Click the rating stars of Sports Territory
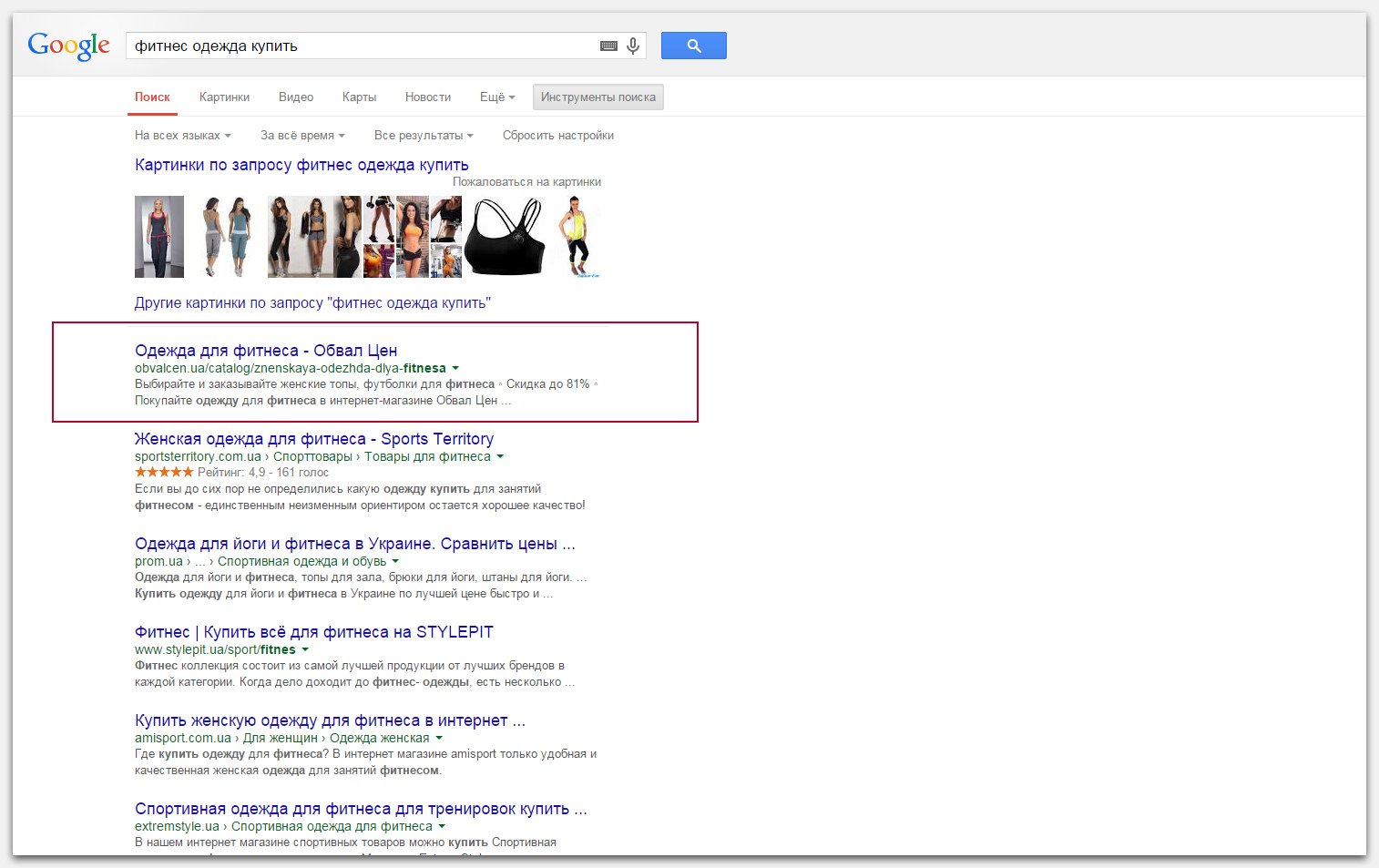1379x868 pixels. pos(164,472)
